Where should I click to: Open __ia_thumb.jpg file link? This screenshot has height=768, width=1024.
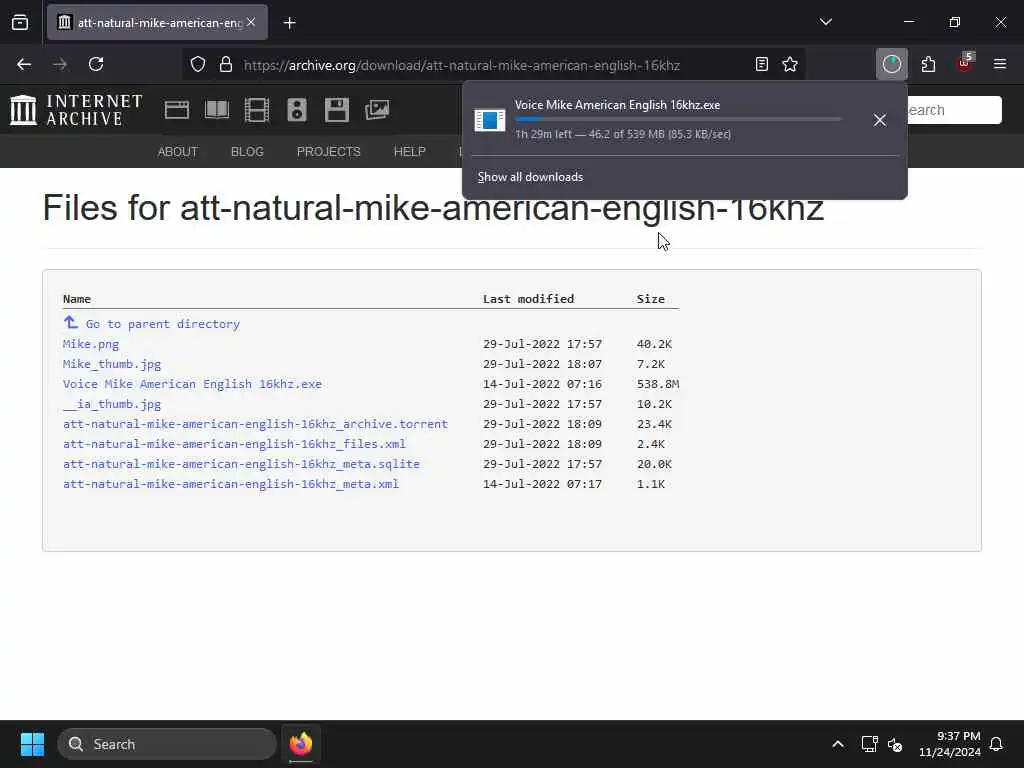coord(112,404)
